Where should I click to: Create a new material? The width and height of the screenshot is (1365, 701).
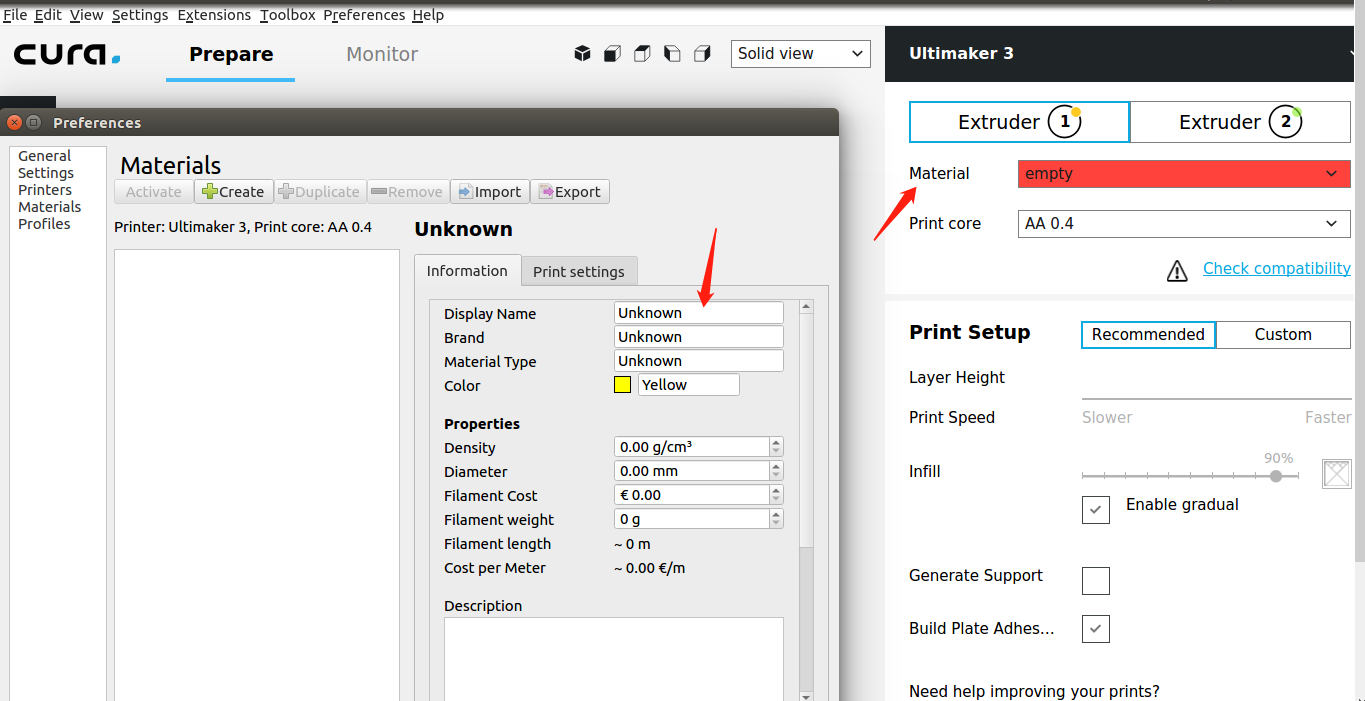click(233, 192)
